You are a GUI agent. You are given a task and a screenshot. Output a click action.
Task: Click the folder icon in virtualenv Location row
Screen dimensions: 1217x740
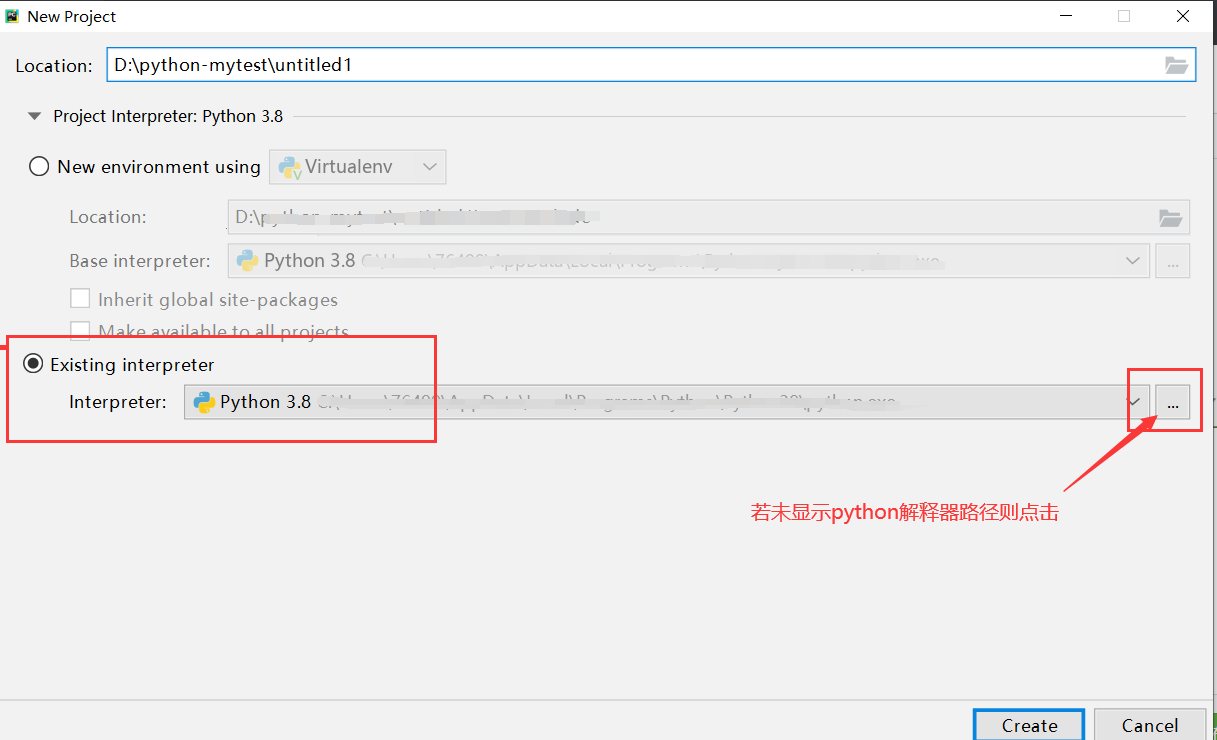point(1169,217)
